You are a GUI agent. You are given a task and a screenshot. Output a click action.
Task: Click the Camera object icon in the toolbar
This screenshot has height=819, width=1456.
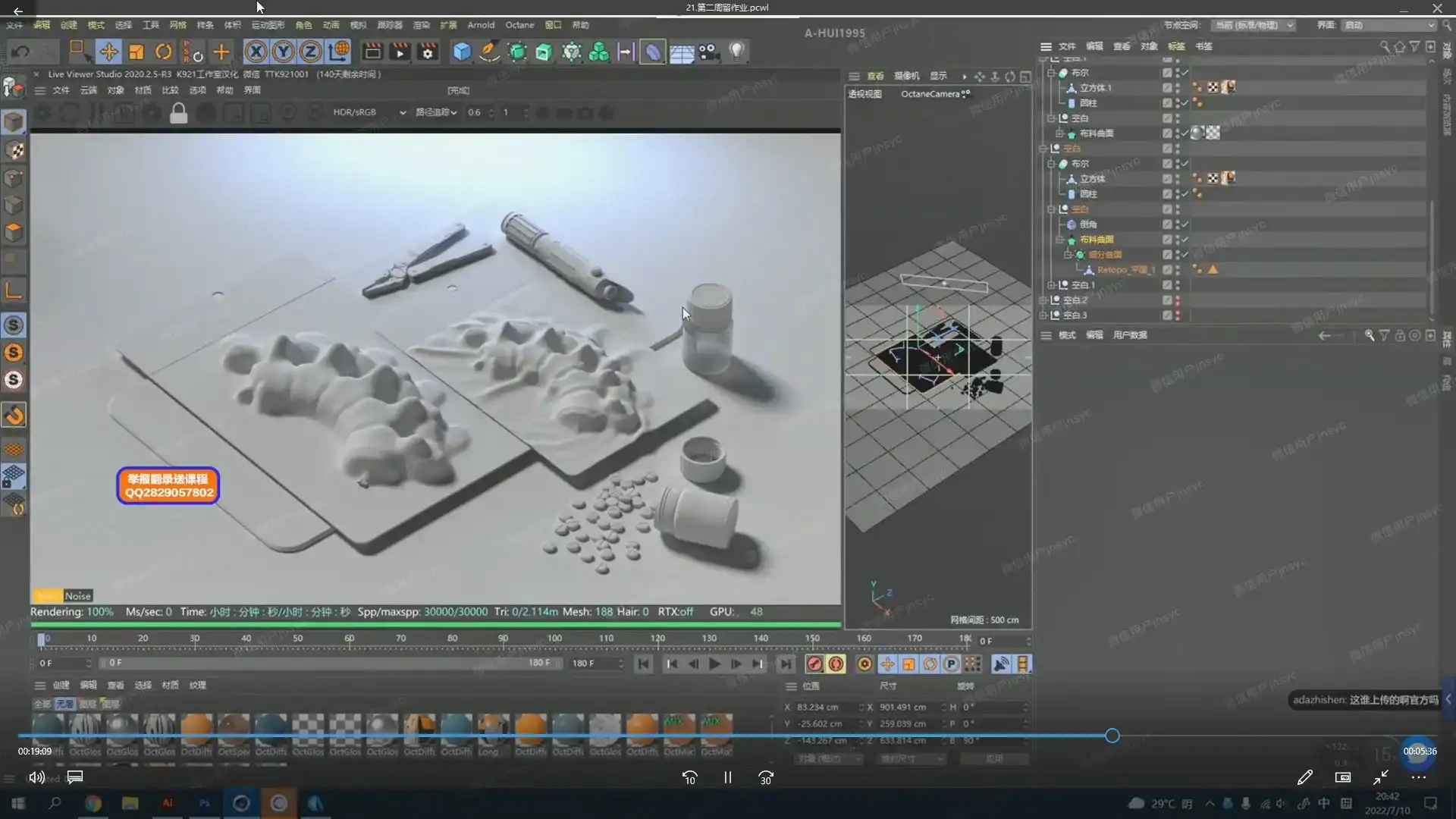click(708, 52)
